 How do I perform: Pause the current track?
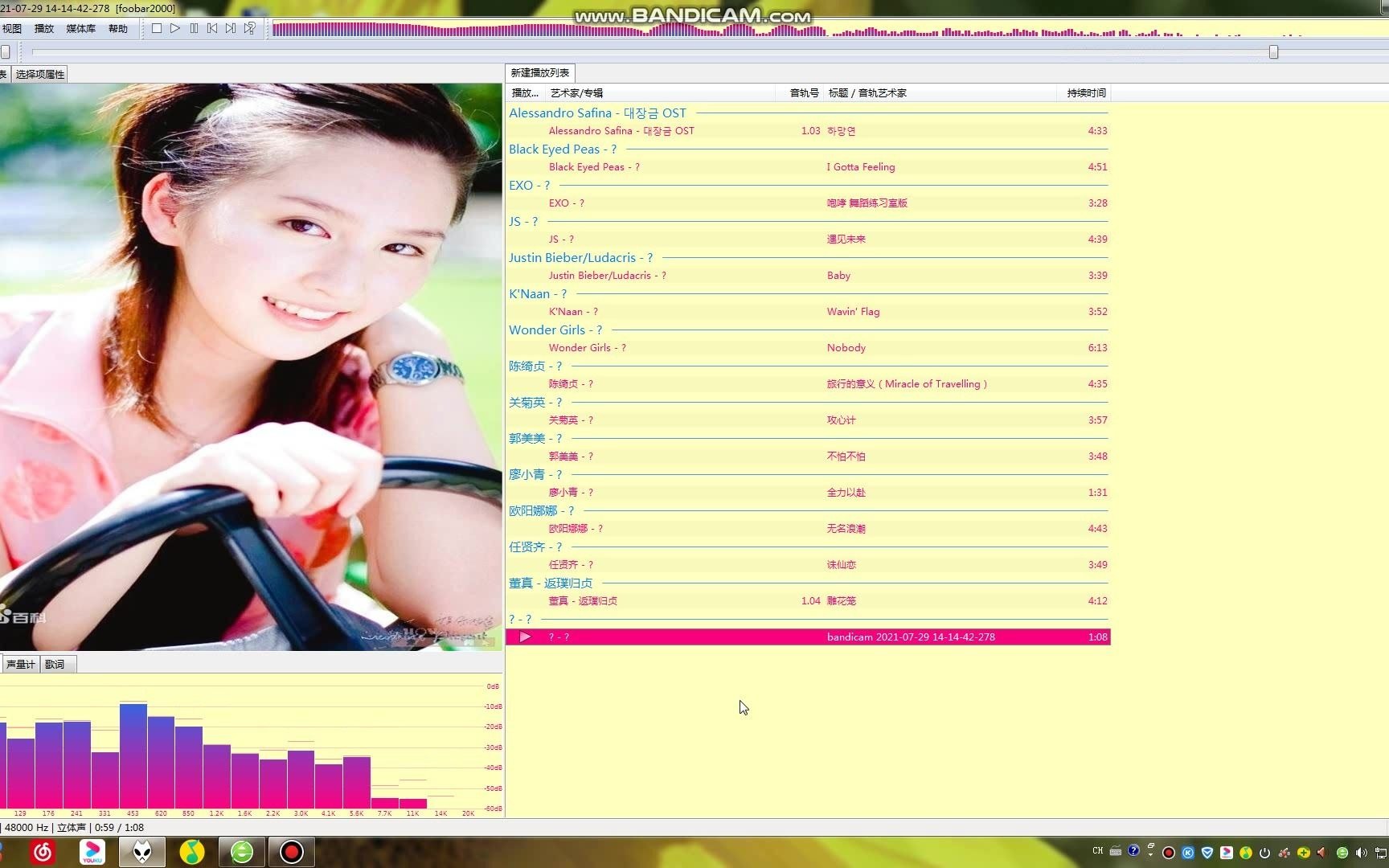(x=194, y=28)
